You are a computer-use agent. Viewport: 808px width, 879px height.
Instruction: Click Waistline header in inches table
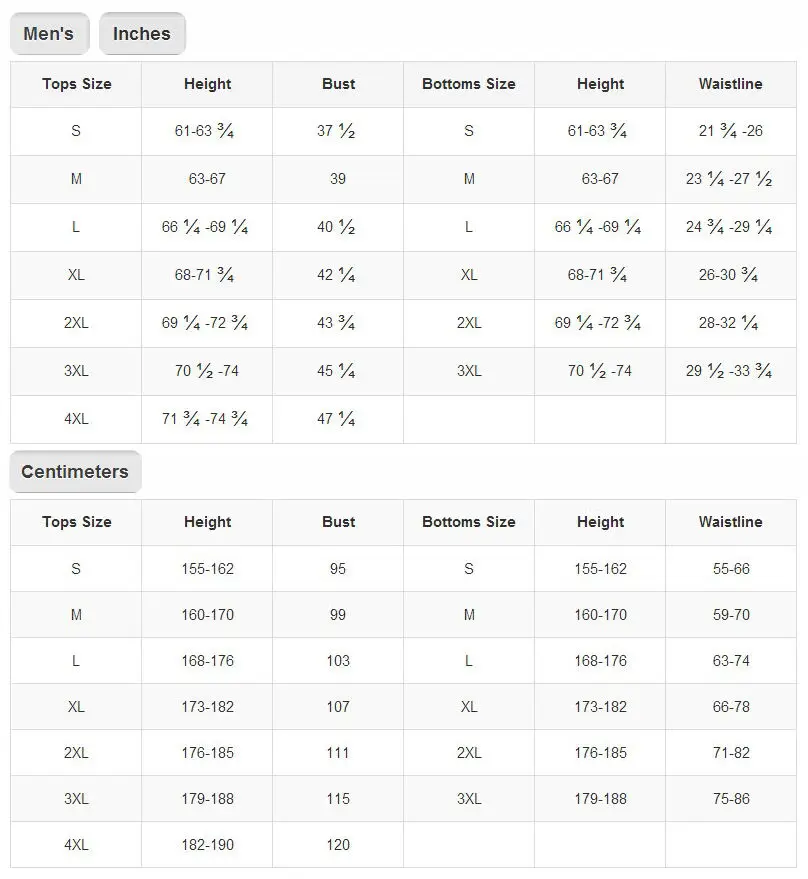[x=731, y=84]
